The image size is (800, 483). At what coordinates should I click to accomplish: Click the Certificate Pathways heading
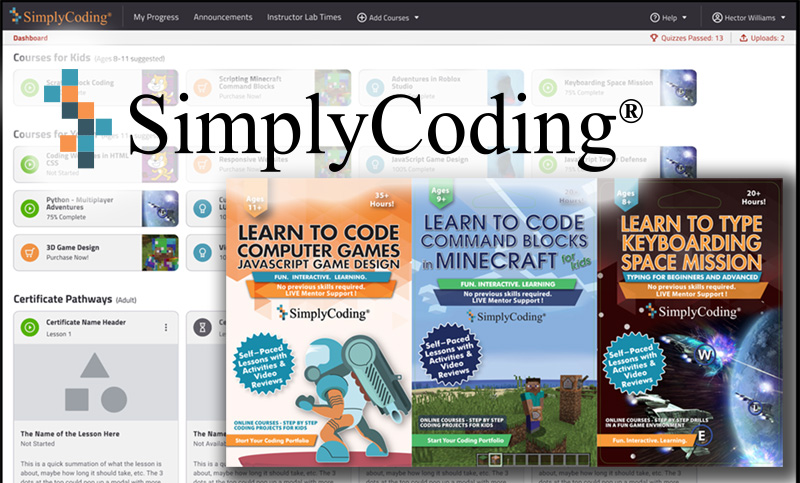[63, 299]
